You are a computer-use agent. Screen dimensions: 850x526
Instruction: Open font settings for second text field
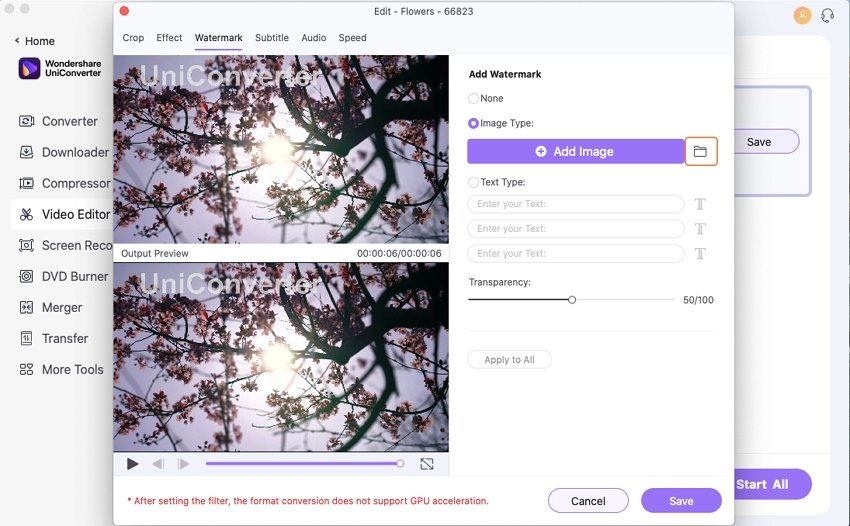coord(700,229)
